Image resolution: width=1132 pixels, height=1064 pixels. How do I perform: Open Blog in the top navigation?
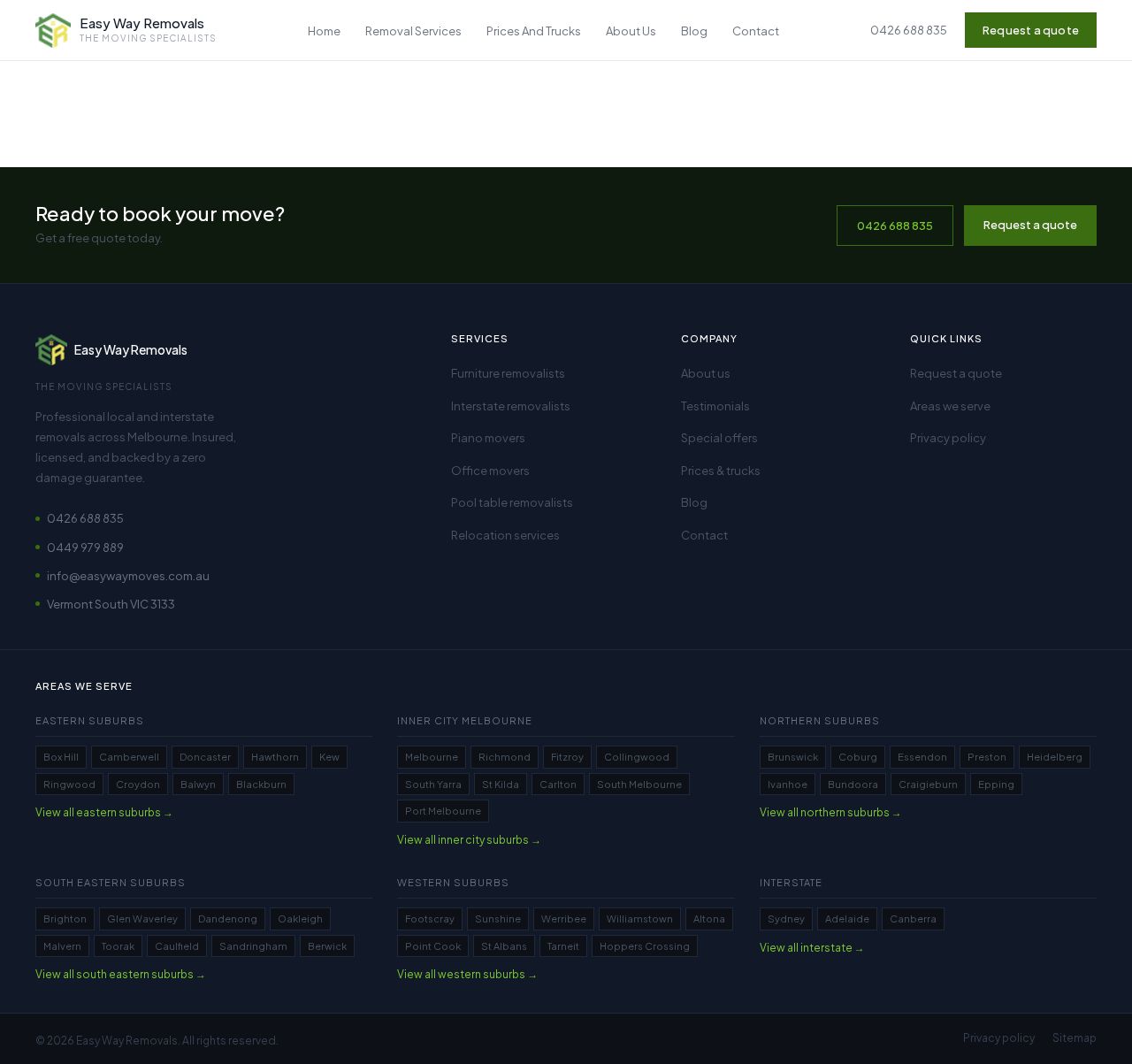click(x=694, y=31)
